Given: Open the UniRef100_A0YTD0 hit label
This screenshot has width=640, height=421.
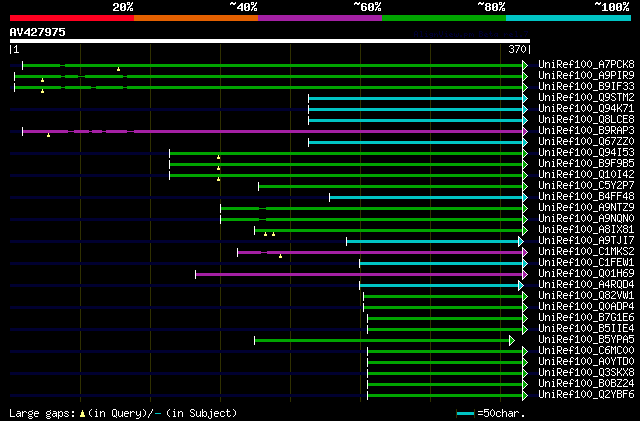Looking at the screenshot, I should click(x=586, y=362).
